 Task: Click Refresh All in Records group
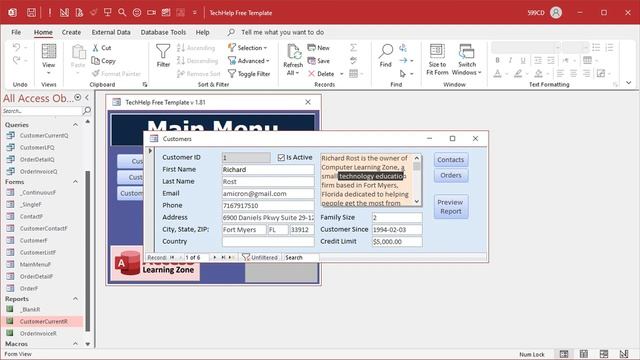tap(293, 60)
